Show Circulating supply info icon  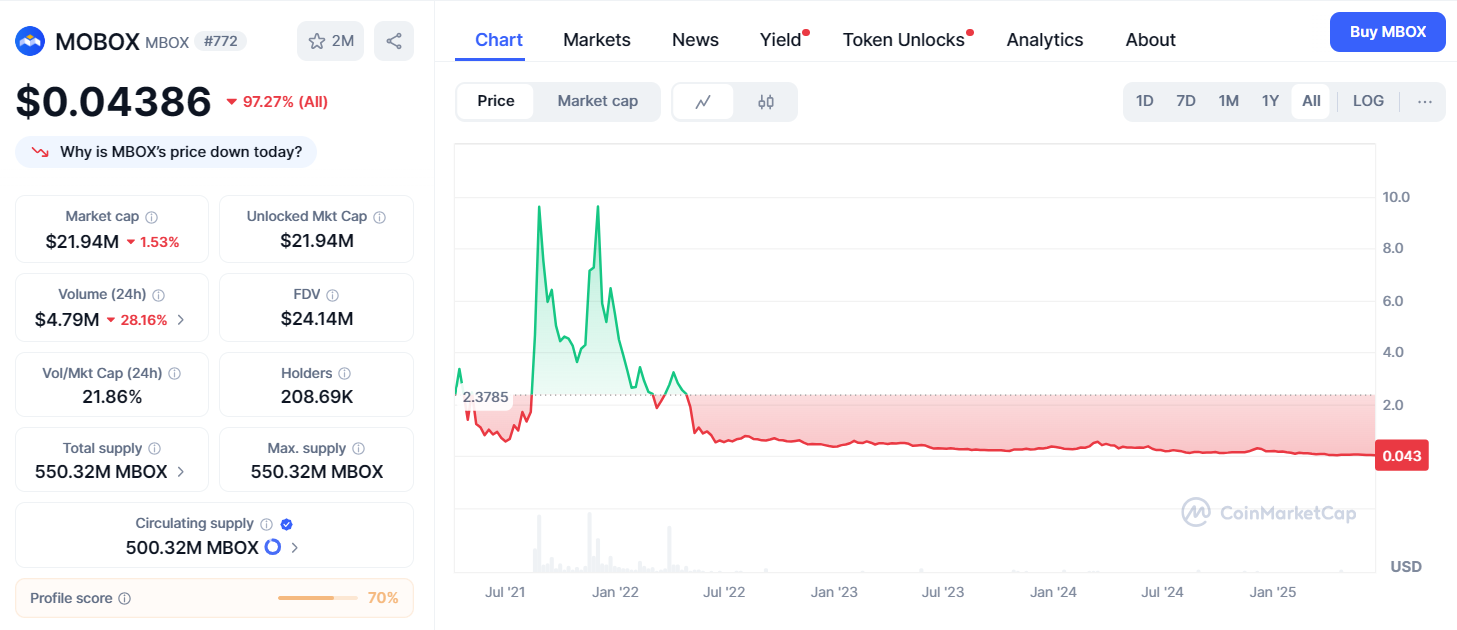click(266, 524)
